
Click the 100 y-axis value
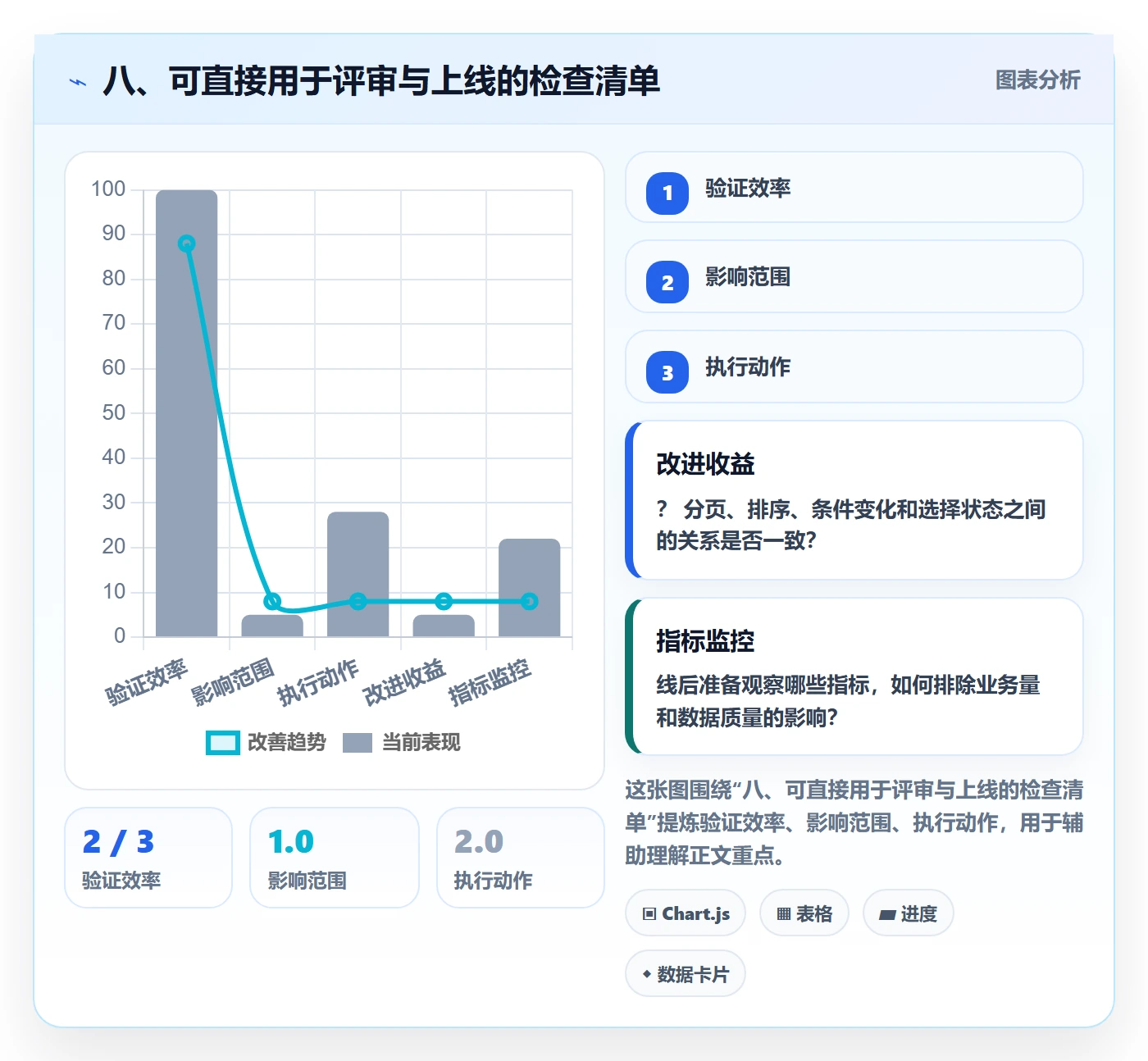point(108,189)
